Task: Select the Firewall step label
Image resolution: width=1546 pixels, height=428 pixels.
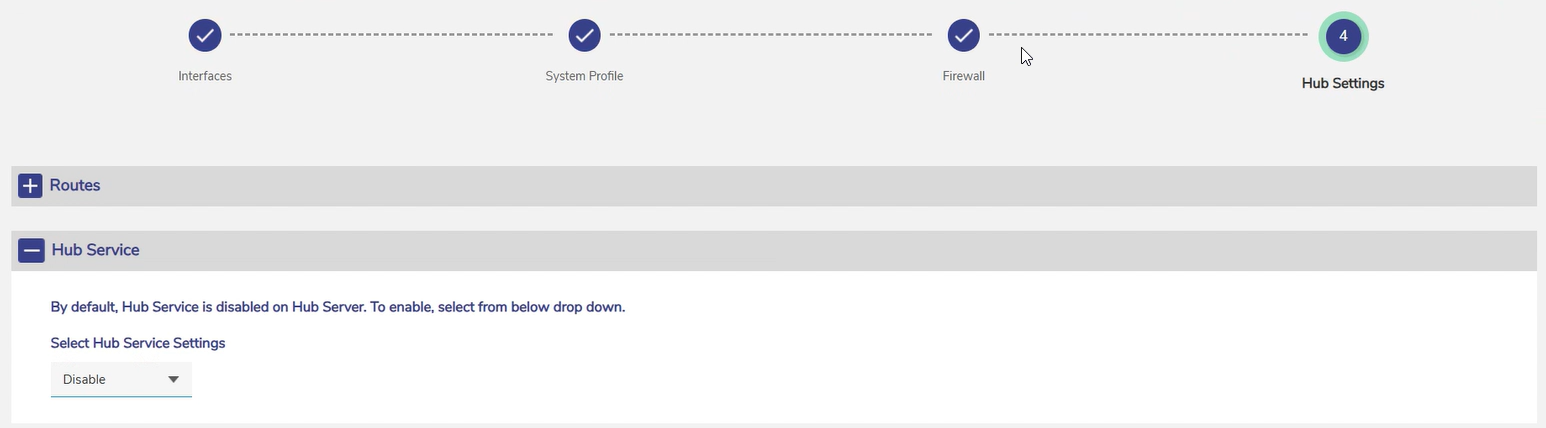Action: coord(963,76)
